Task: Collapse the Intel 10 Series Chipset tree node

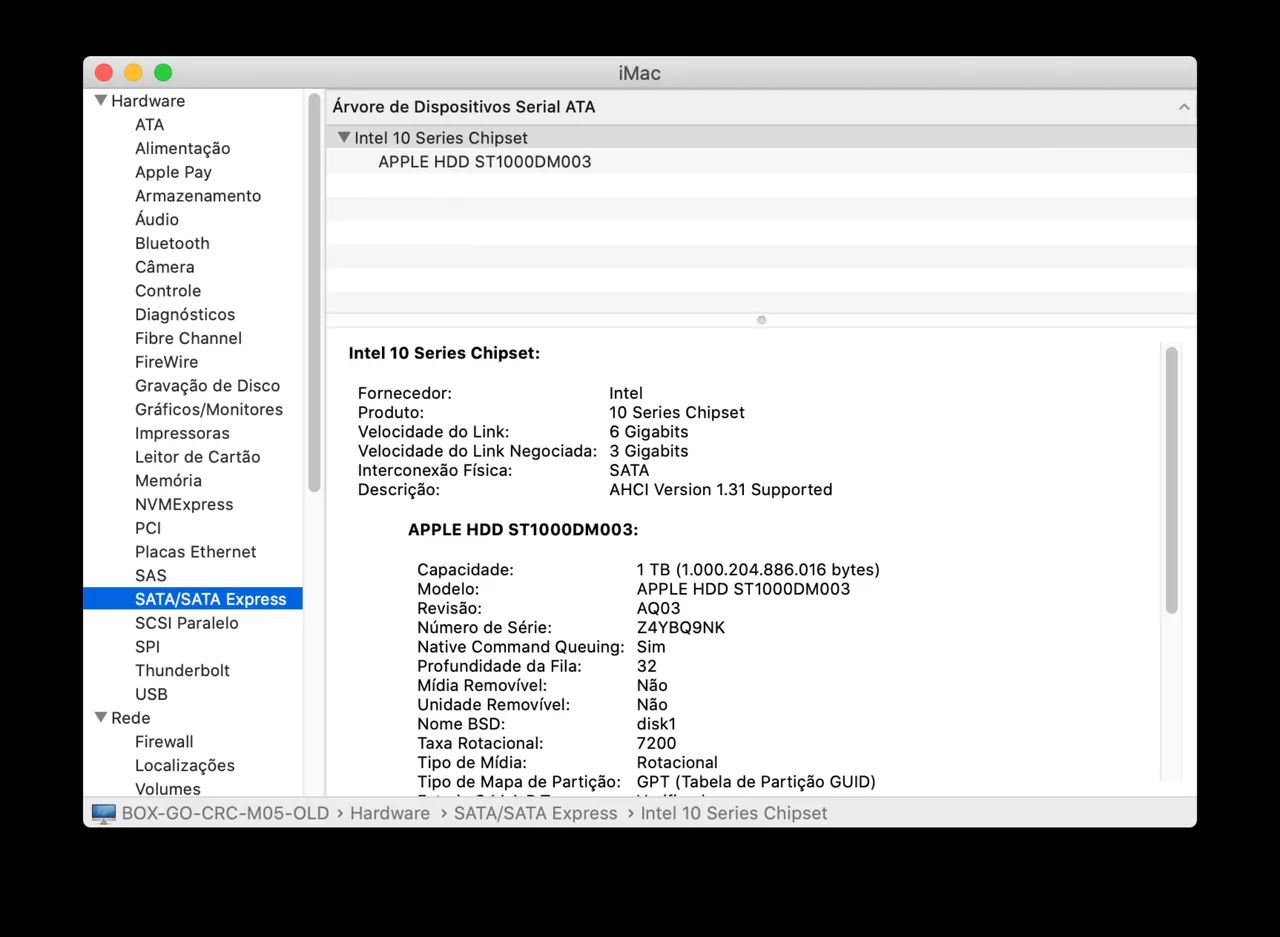Action: click(x=344, y=138)
